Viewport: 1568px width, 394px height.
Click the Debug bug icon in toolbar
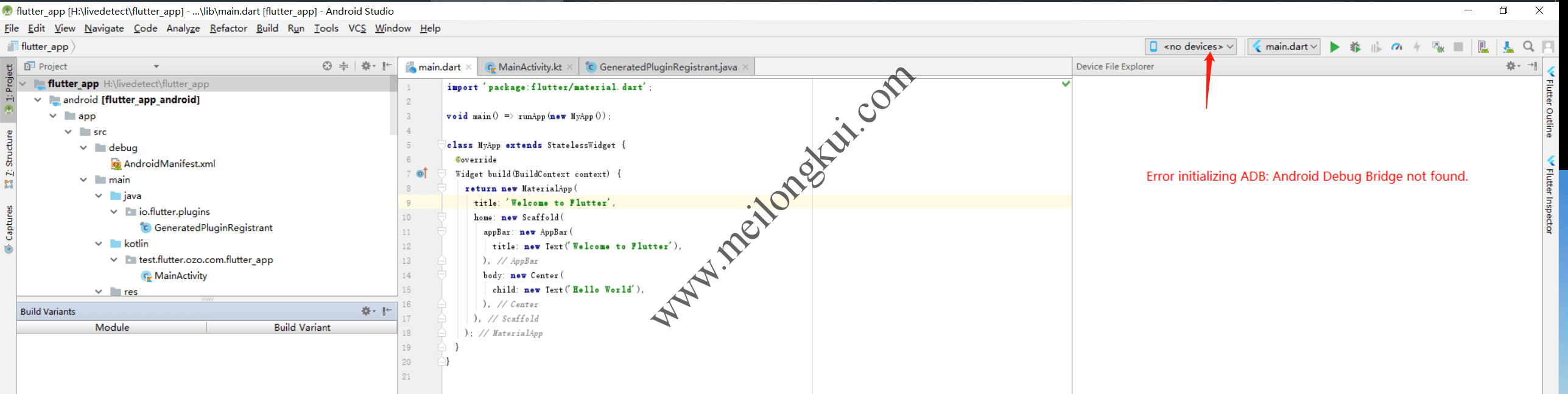tap(1355, 47)
